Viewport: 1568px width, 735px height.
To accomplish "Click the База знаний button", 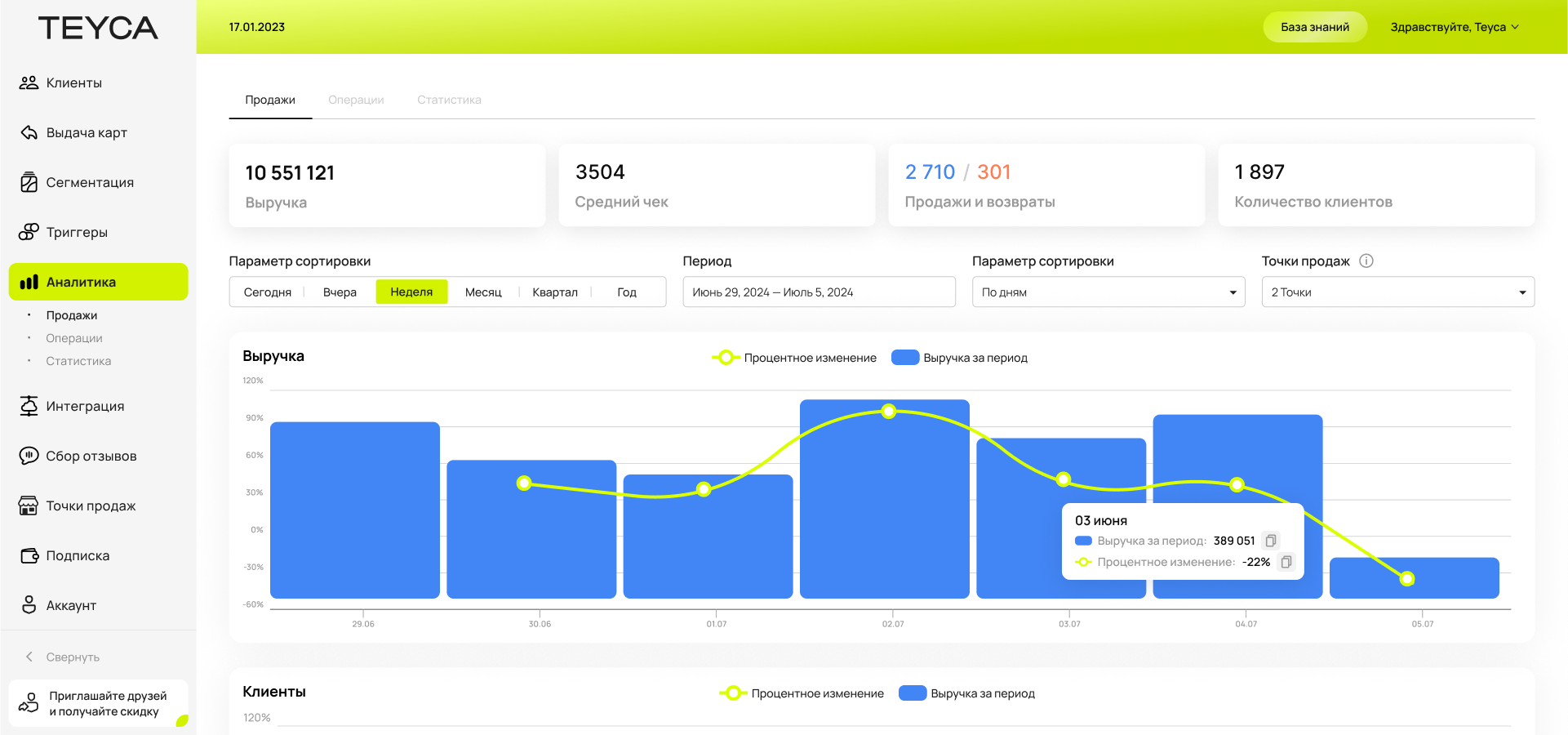I will tap(1314, 27).
